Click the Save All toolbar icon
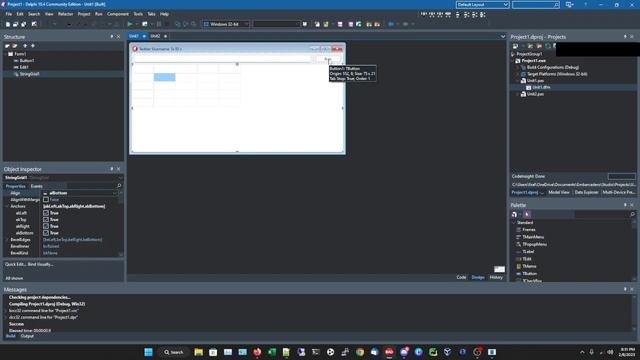Screen dimensions: 640x360 [23, 24]
